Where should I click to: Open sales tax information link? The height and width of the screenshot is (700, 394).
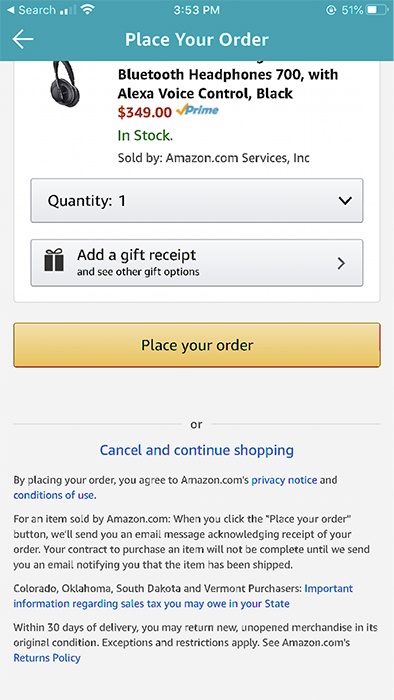pos(183,596)
